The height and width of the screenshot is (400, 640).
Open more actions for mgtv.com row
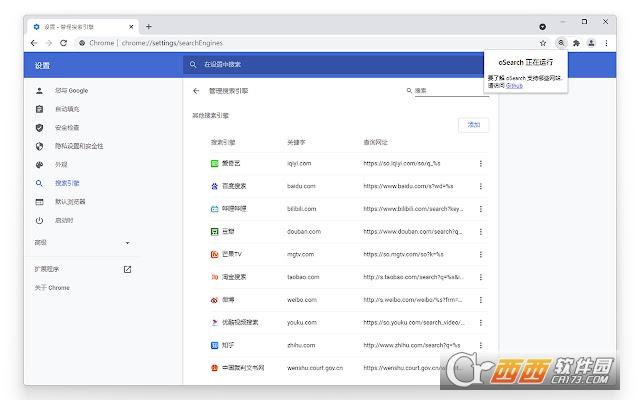pos(481,254)
